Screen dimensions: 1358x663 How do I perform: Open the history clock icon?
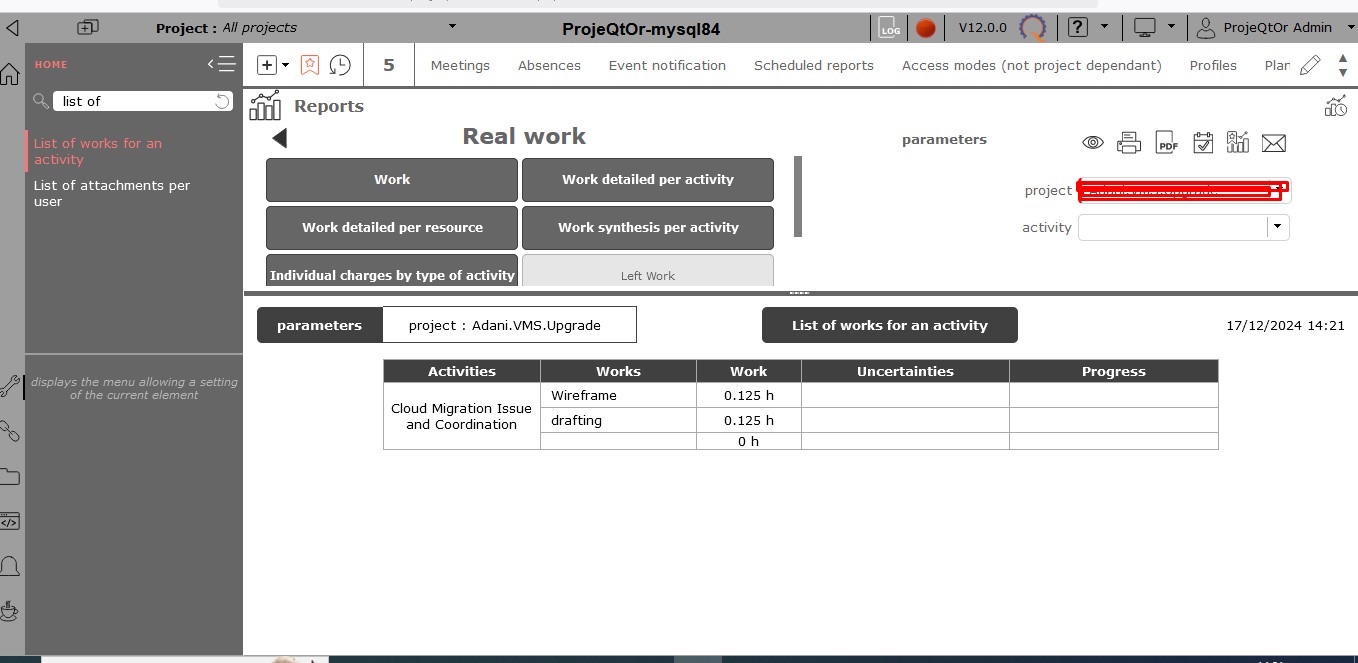coord(340,65)
